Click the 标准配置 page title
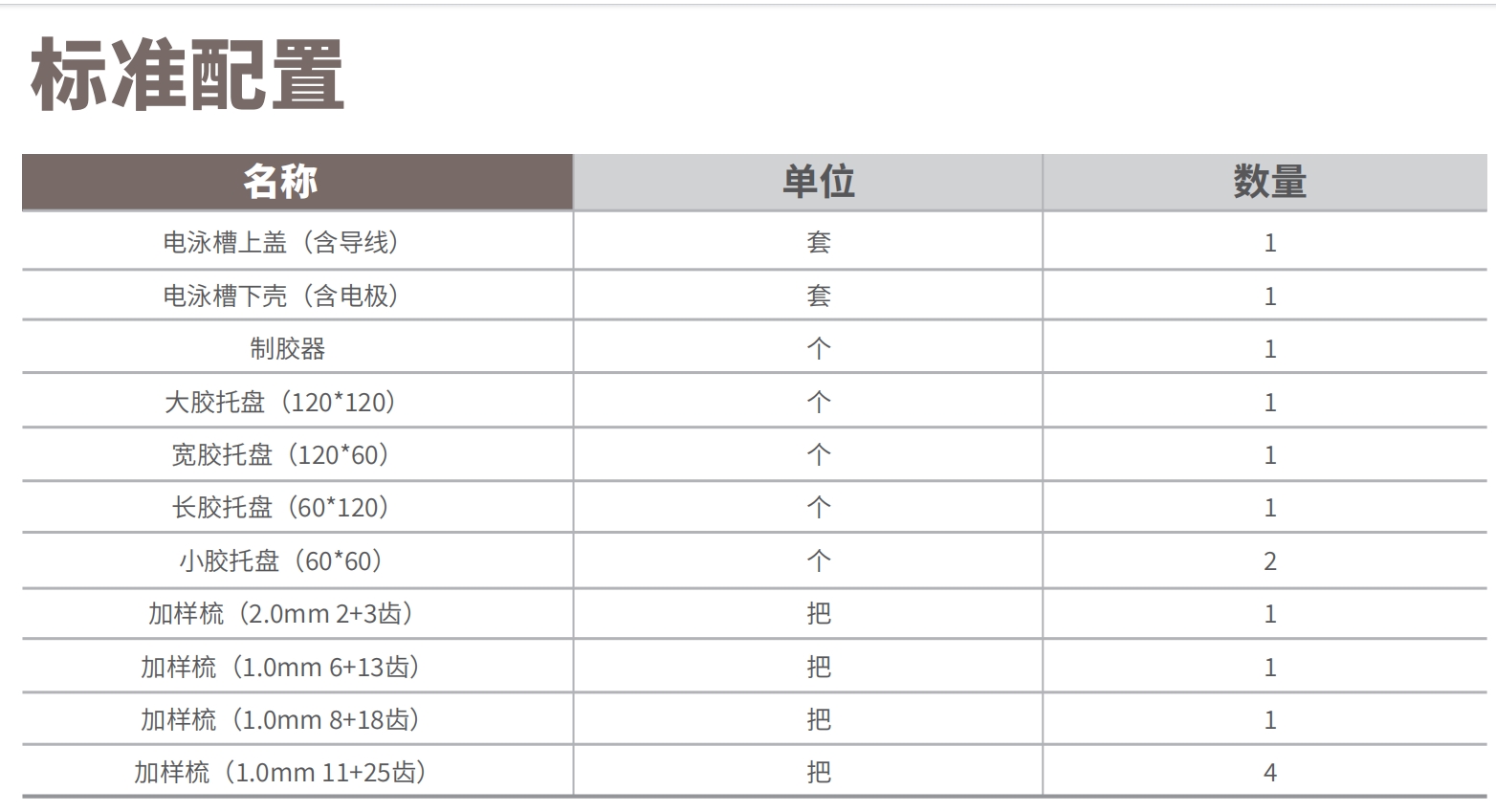Viewport: 1496px width, 812px height. pyautogui.click(x=187, y=75)
